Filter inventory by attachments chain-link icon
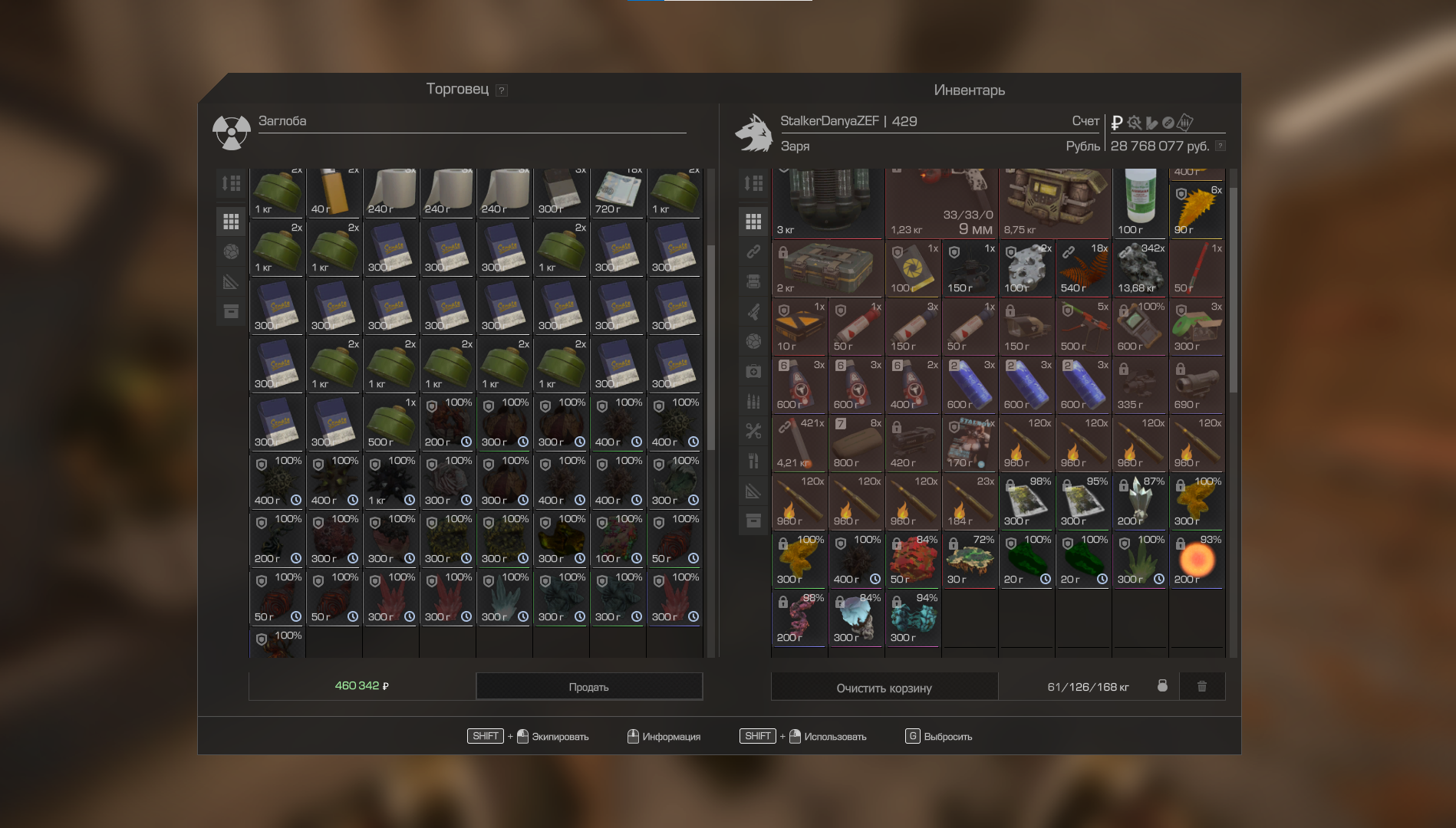The width and height of the screenshot is (1456, 828). point(754,251)
